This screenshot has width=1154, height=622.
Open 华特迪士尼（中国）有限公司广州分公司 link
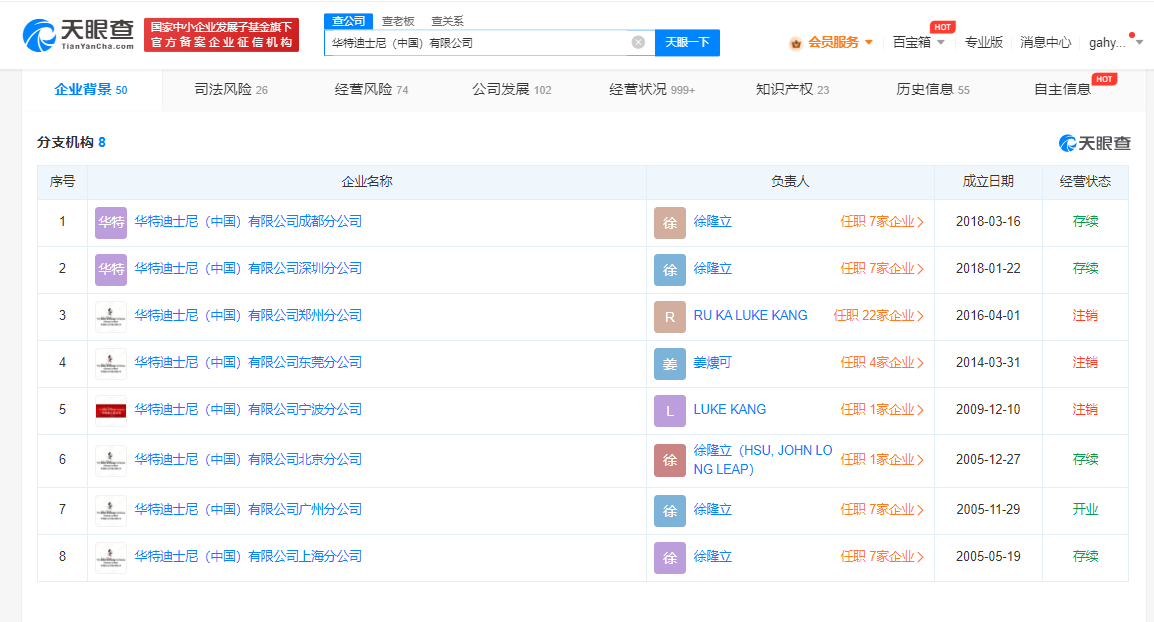[x=248, y=510]
